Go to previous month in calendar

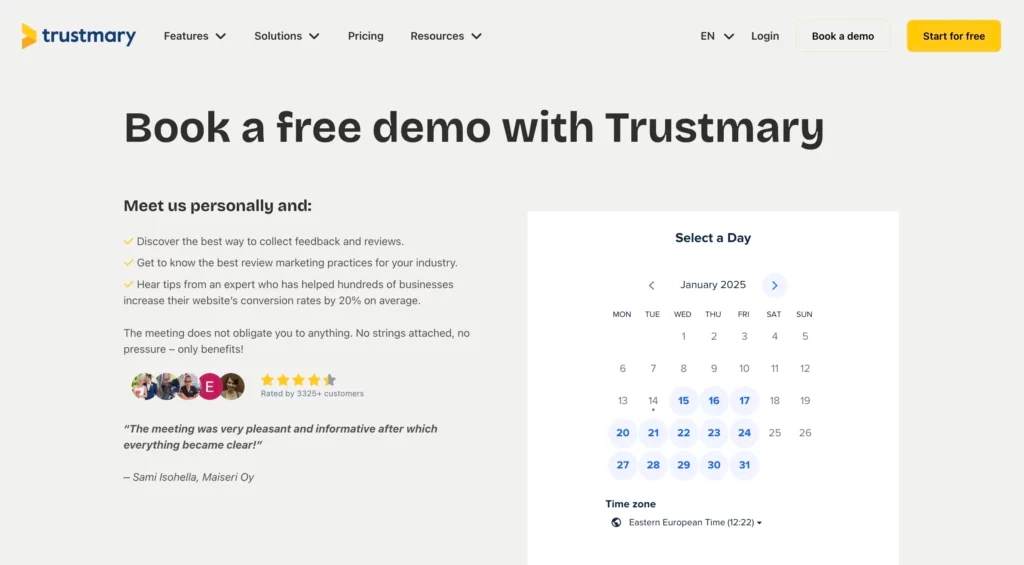[651, 285]
